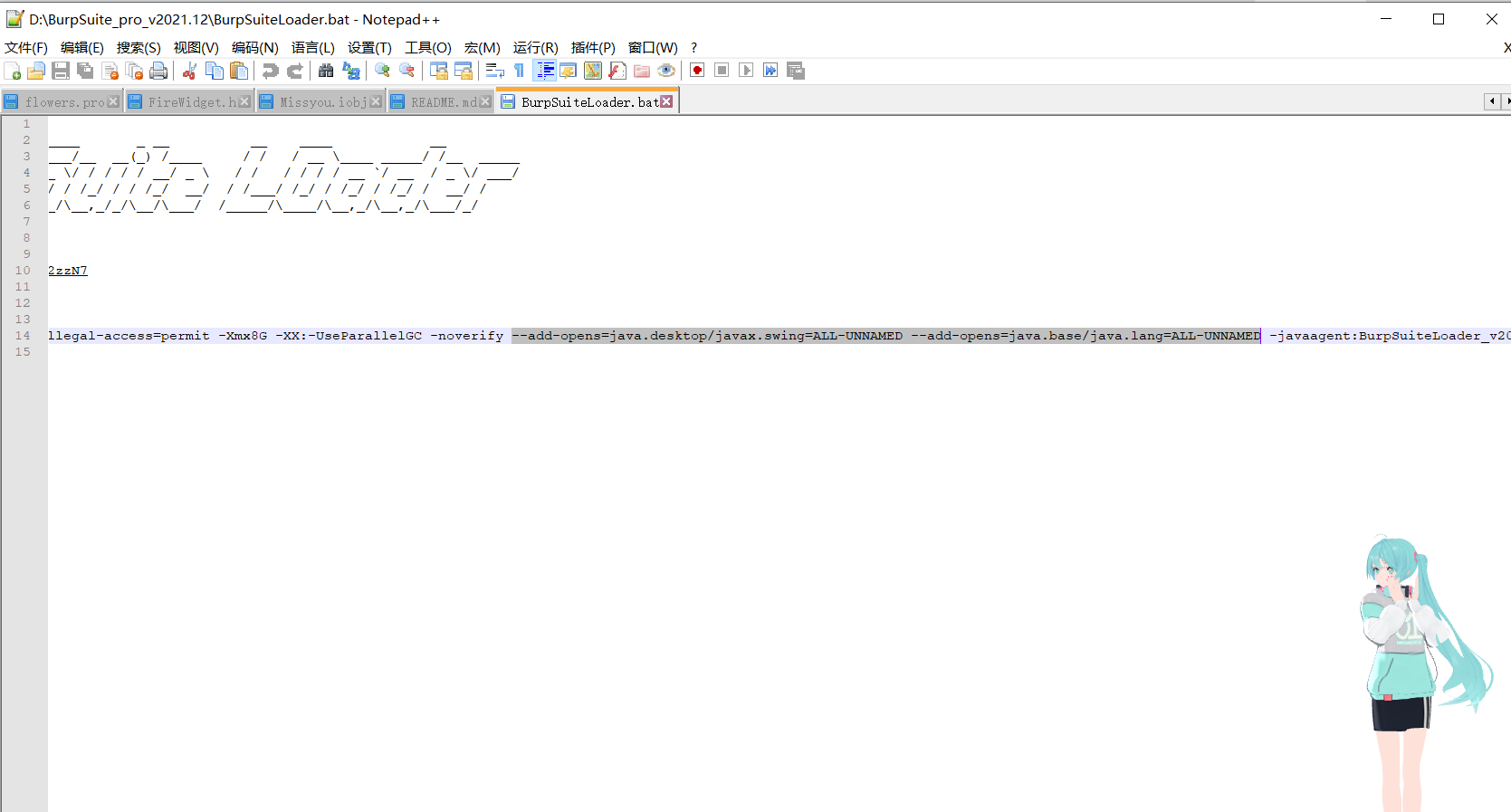Viewport: 1511px width, 812px height.
Task: Open the ? help menu
Action: pyautogui.click(x=694, y=47)
